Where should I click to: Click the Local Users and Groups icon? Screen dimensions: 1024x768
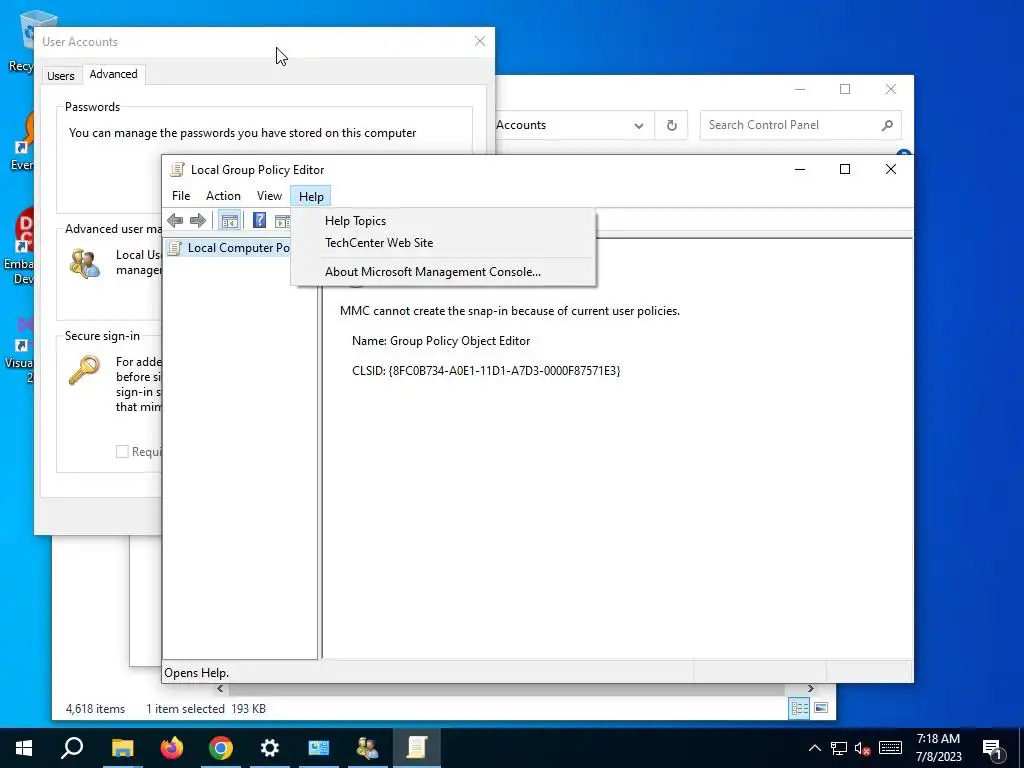point(85,264)
